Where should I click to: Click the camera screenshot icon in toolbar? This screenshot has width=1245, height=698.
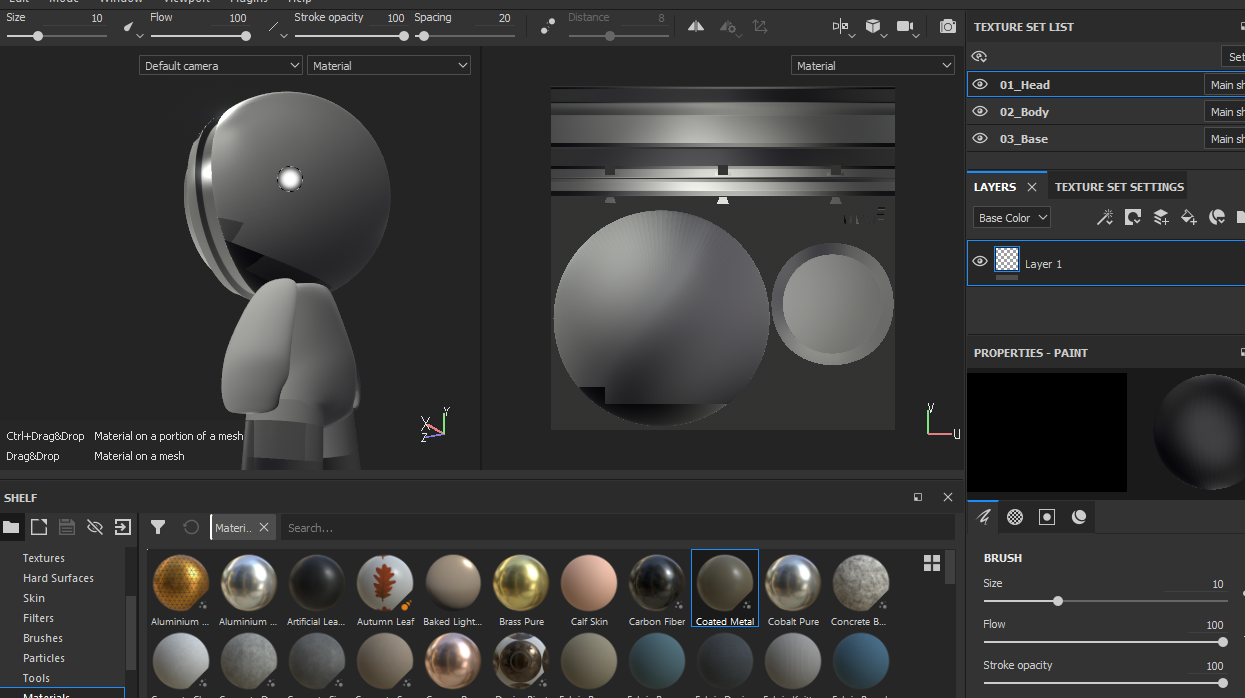947,27
